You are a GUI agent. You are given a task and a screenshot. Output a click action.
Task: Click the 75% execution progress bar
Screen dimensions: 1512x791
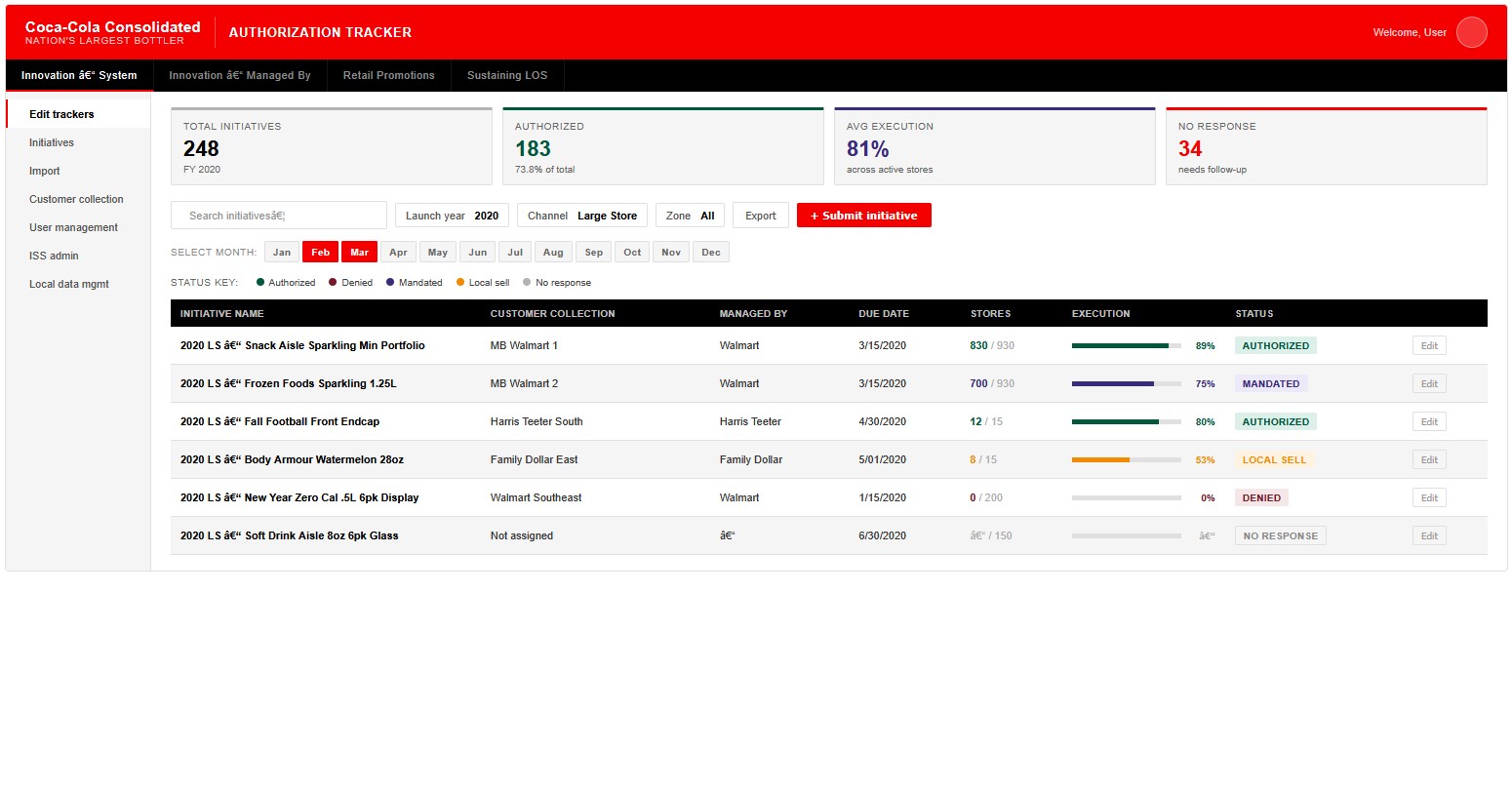[1127, 383]
